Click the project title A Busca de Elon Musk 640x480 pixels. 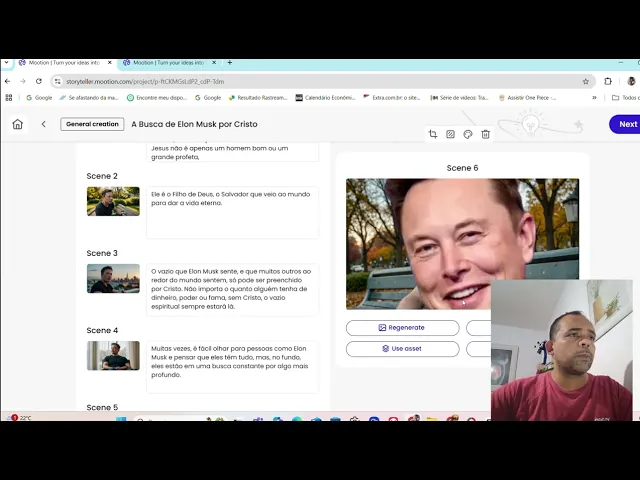(194, 124)
